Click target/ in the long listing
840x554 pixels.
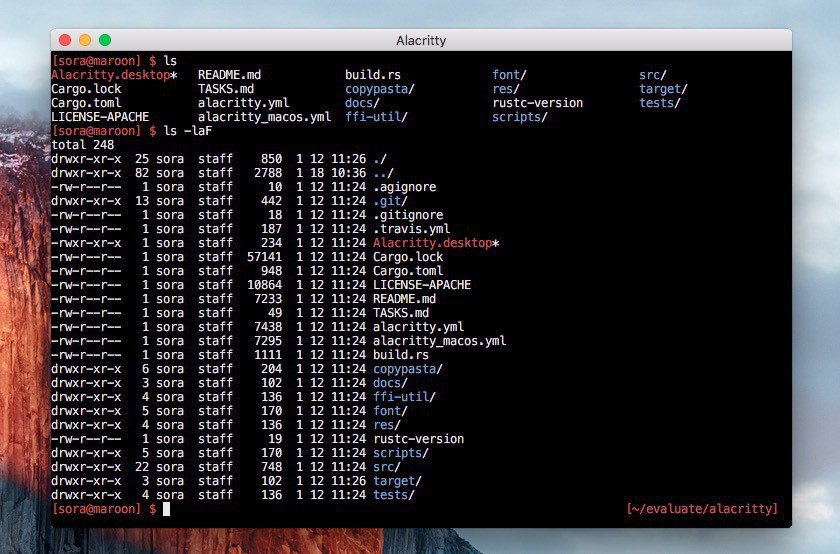(398, 481)
